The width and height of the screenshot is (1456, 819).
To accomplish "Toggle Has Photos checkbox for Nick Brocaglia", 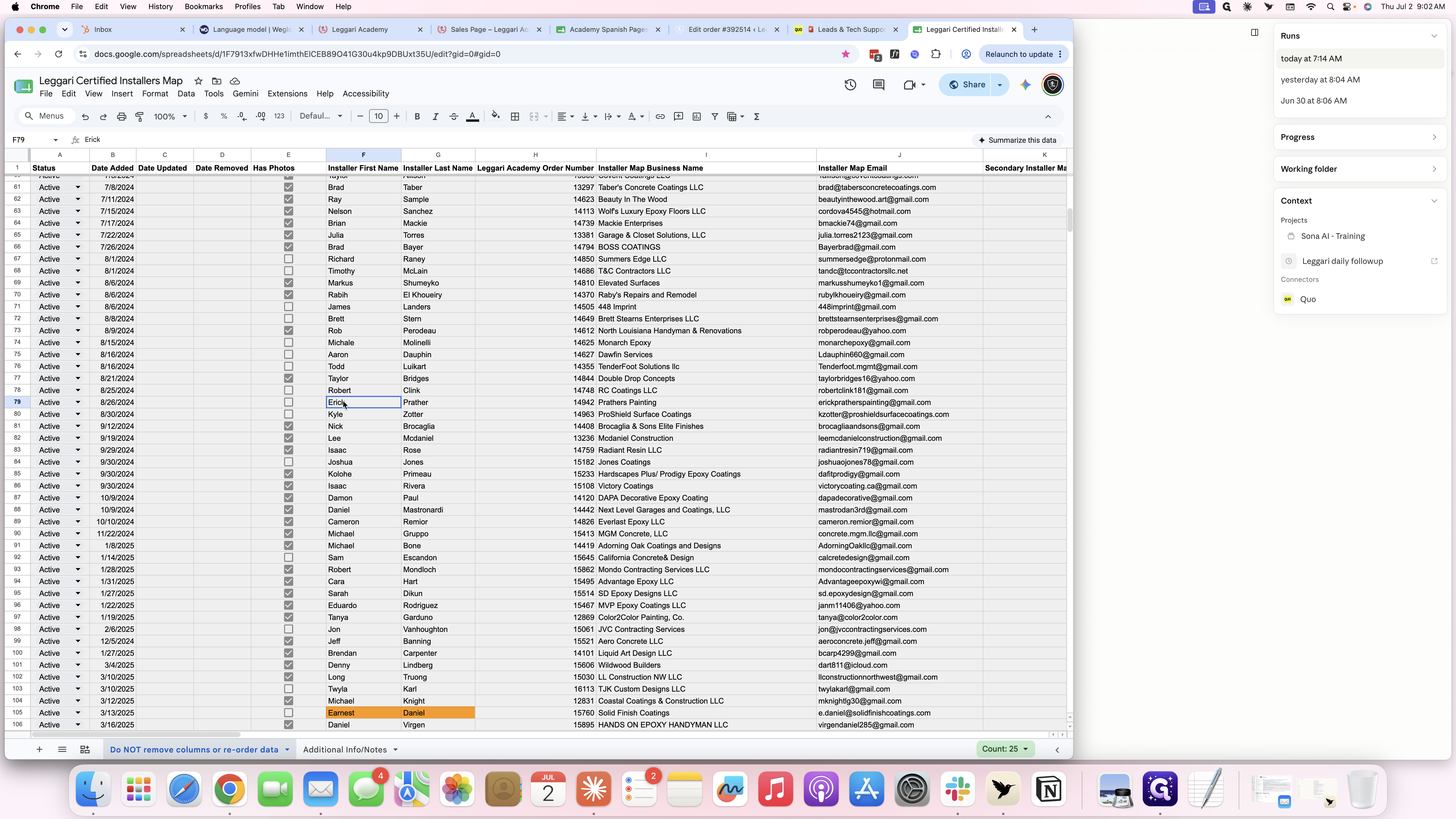I will 288,426.
